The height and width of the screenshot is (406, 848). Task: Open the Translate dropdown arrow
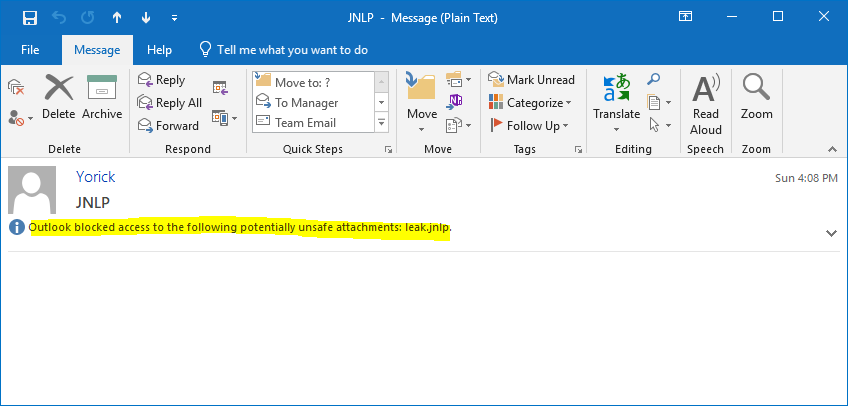click(617, 130)
